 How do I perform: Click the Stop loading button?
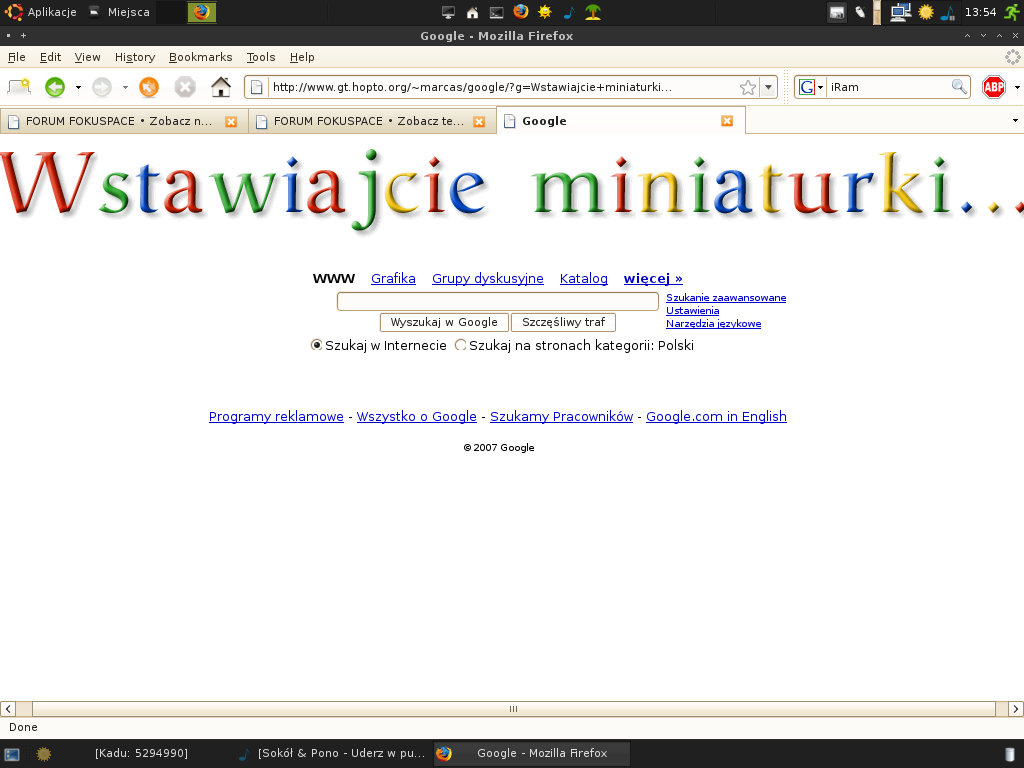coord(185,87)
